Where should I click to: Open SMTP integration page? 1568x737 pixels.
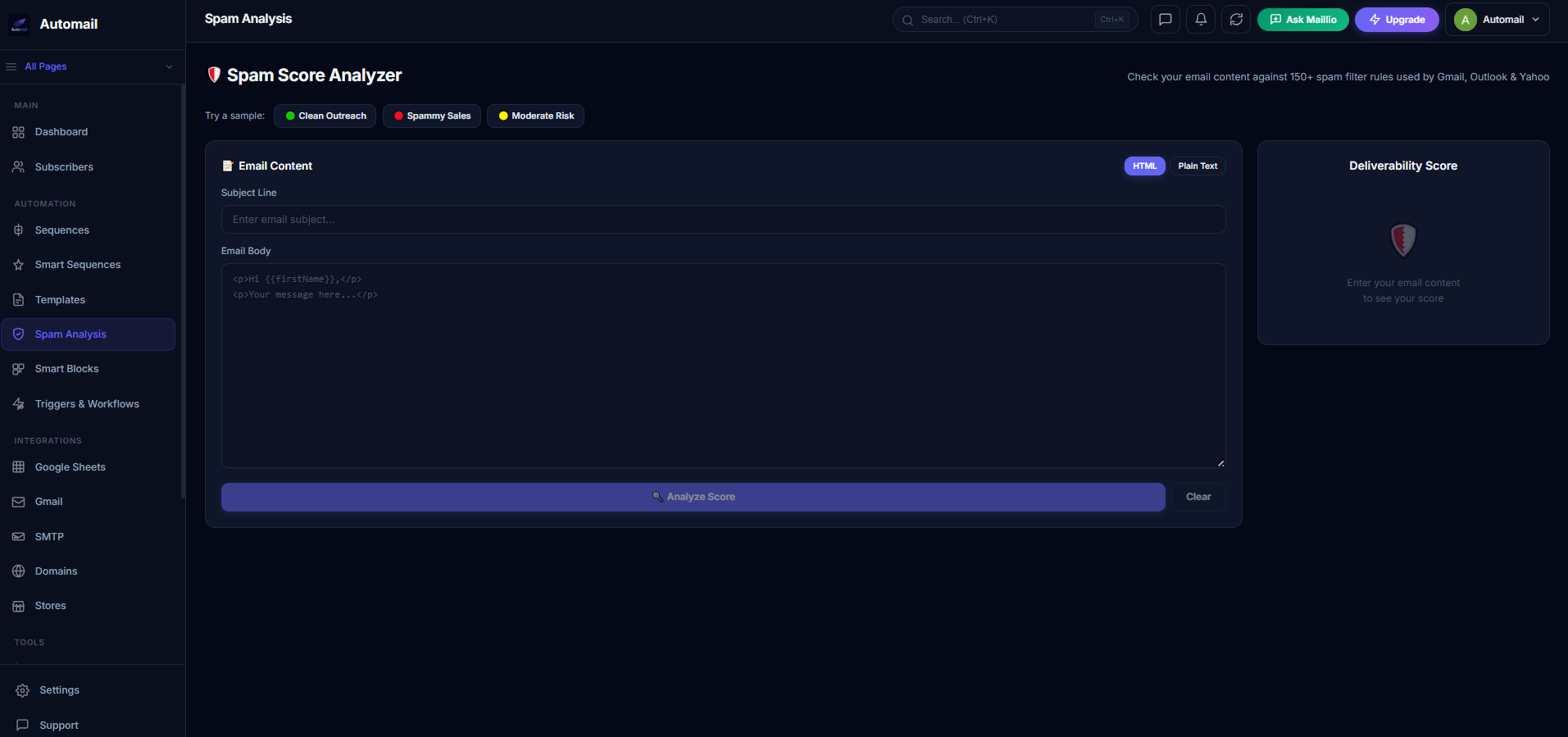click(89, 537)
